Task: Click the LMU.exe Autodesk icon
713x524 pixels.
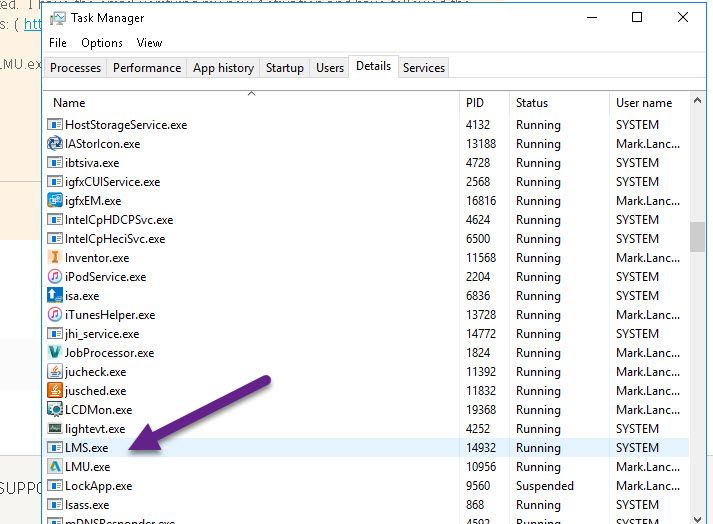Action: pos(55,467)
